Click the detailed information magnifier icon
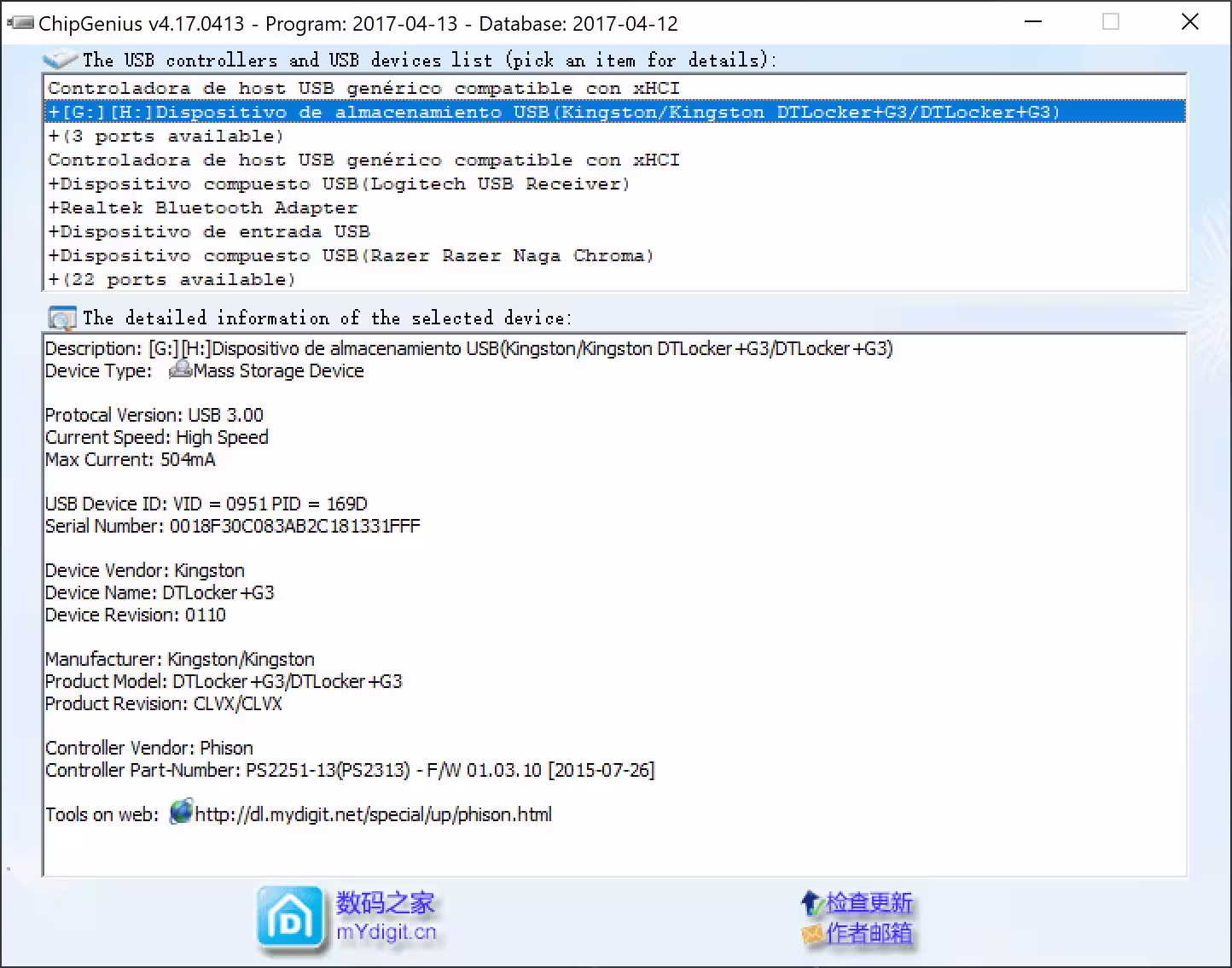This screenshot has width=1232, height=968. point(61,318)
